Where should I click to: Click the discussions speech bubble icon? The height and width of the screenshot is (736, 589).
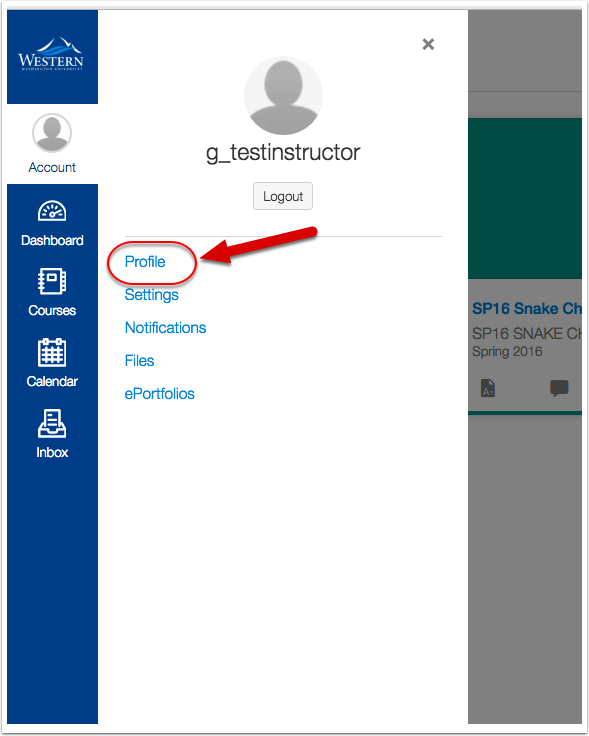pyautogui.click(x=559, y=388)
